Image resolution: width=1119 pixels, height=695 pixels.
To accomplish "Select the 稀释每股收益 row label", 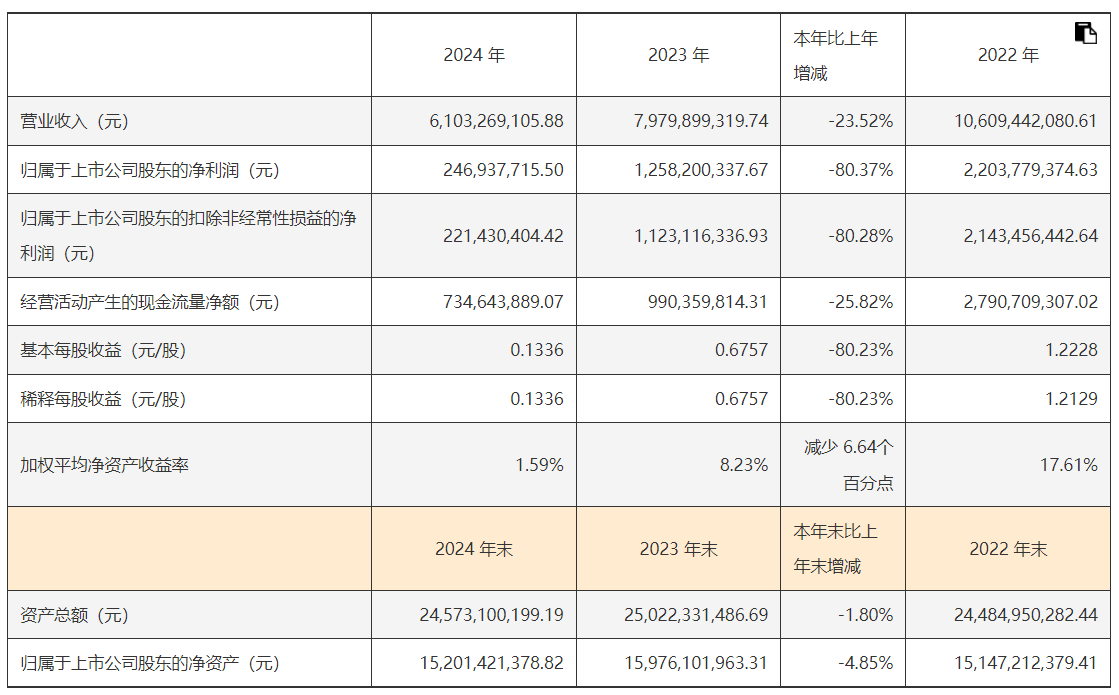I will pos(103,400).
